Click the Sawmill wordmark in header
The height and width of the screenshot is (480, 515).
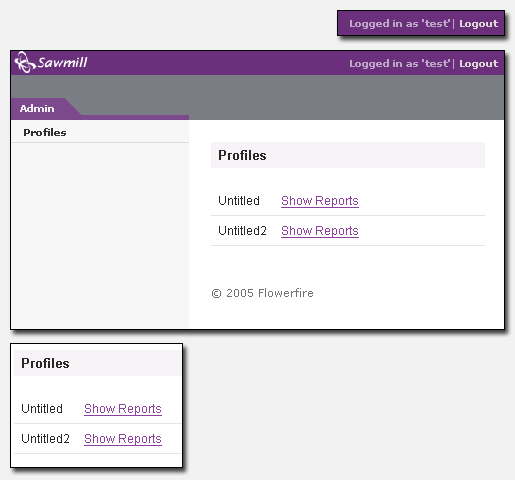[x=62, y=63]
